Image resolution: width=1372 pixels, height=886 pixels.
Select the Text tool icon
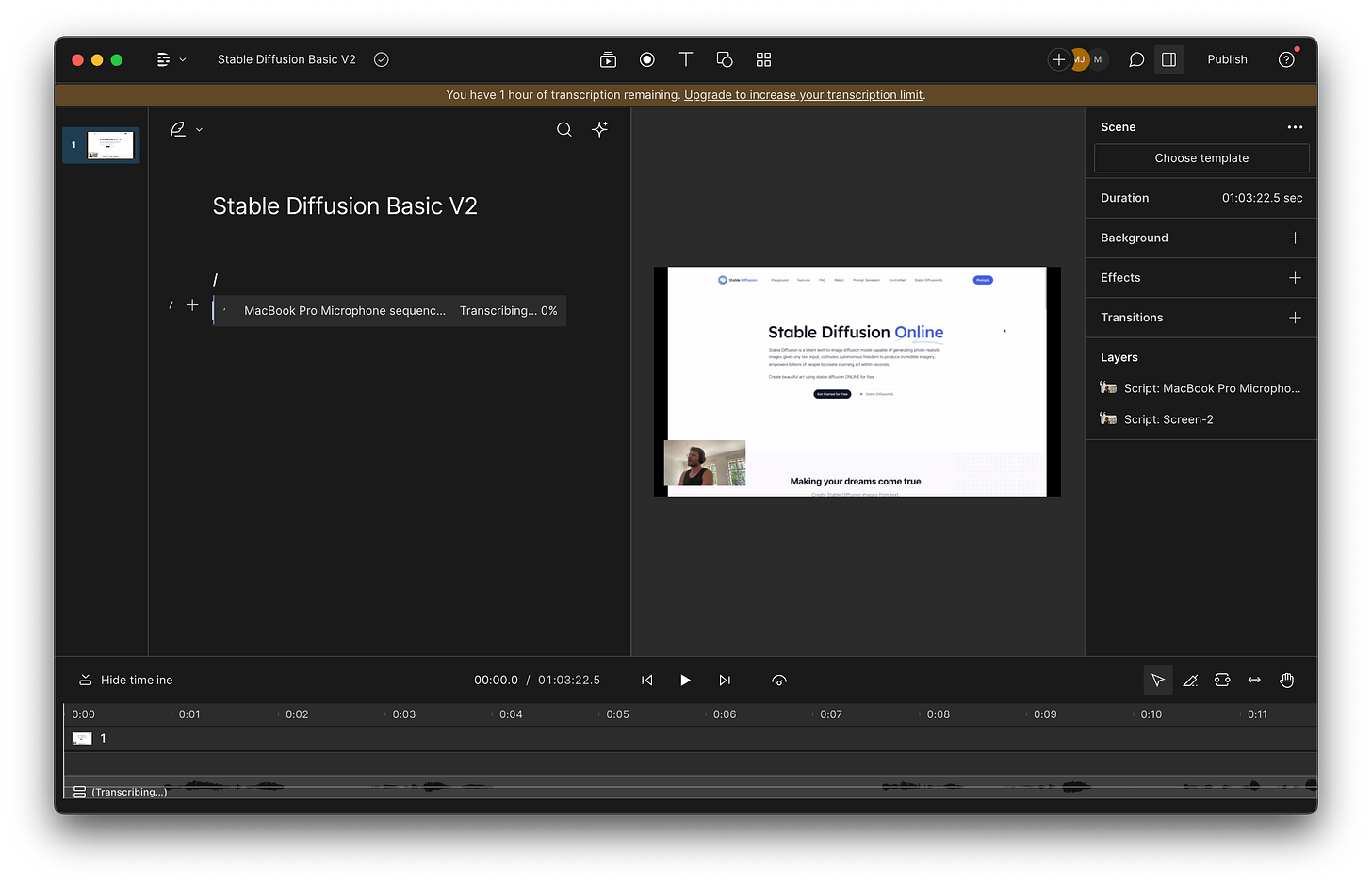[686, 59]
